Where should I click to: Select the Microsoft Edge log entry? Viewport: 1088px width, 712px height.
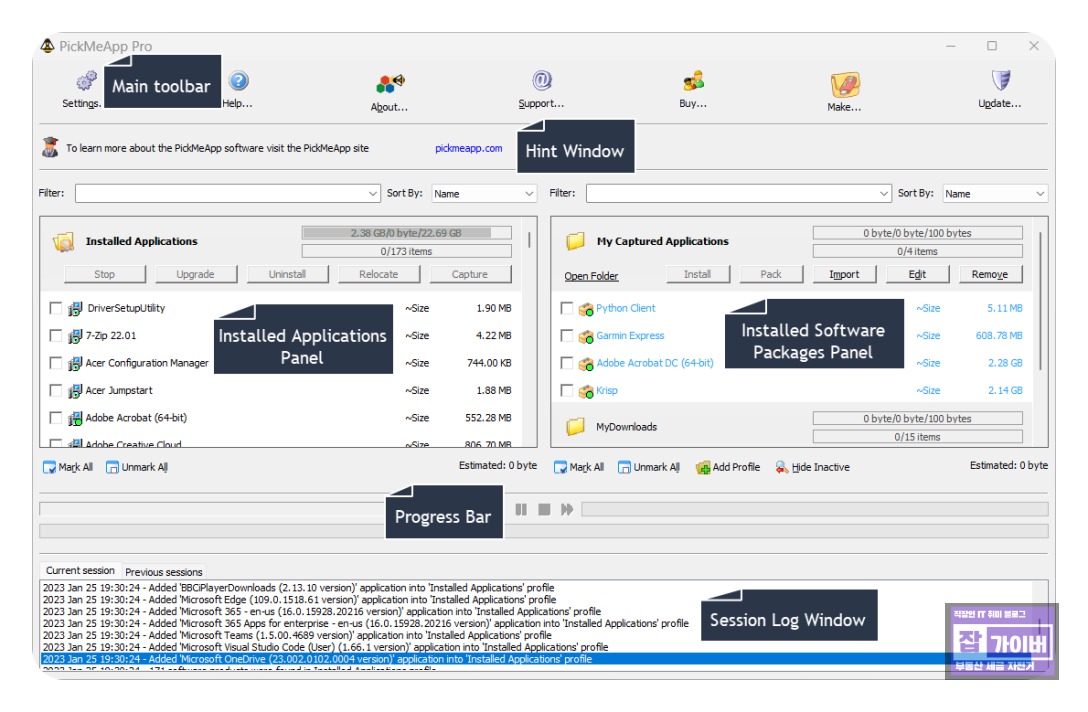(300, 600)
